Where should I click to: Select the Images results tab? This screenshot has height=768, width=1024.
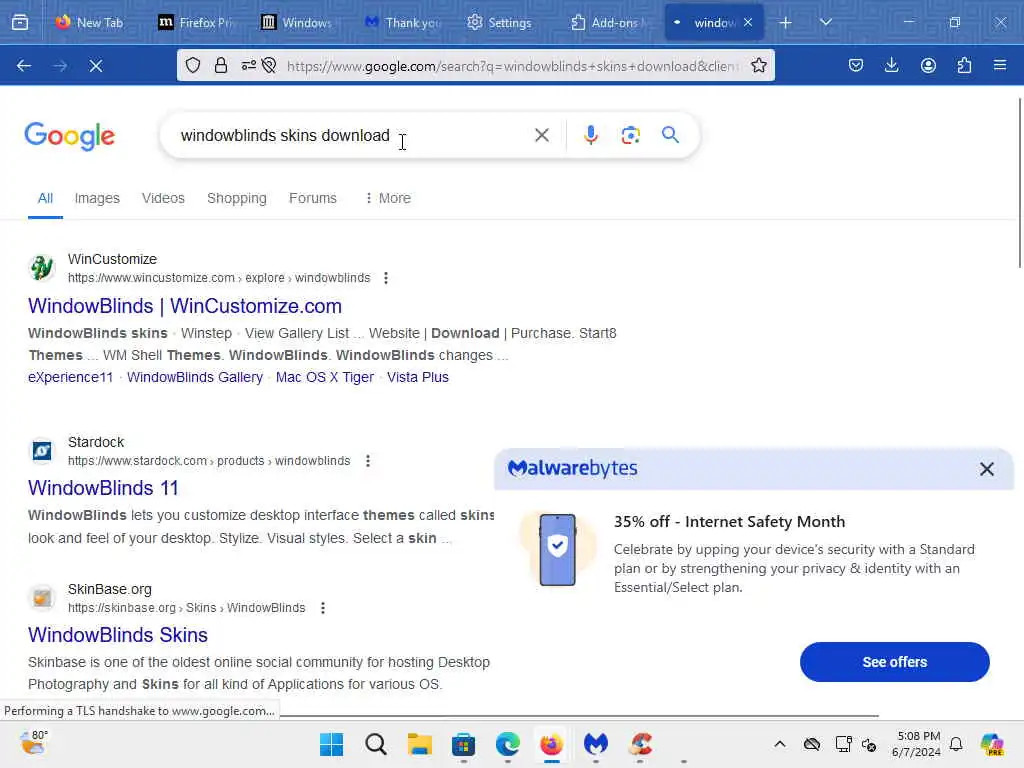[x=97, y=198]
